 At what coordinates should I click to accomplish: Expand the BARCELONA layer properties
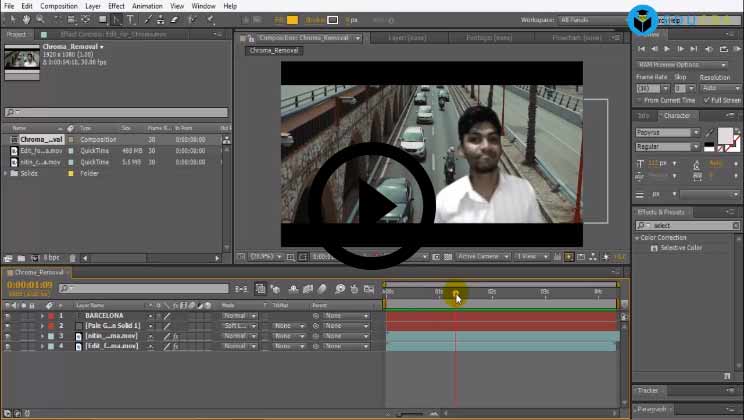pos(42,315)
